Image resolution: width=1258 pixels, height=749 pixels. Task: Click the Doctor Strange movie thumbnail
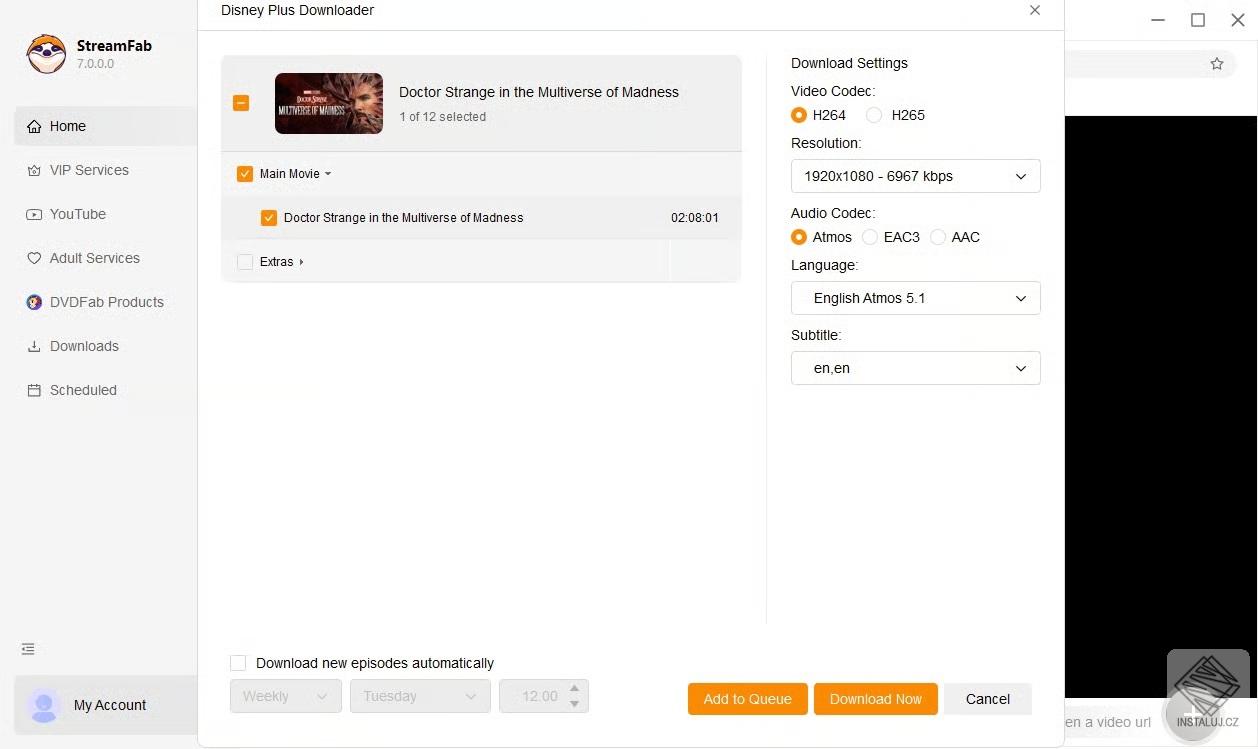pyautogui.click(x=328, y=103)
